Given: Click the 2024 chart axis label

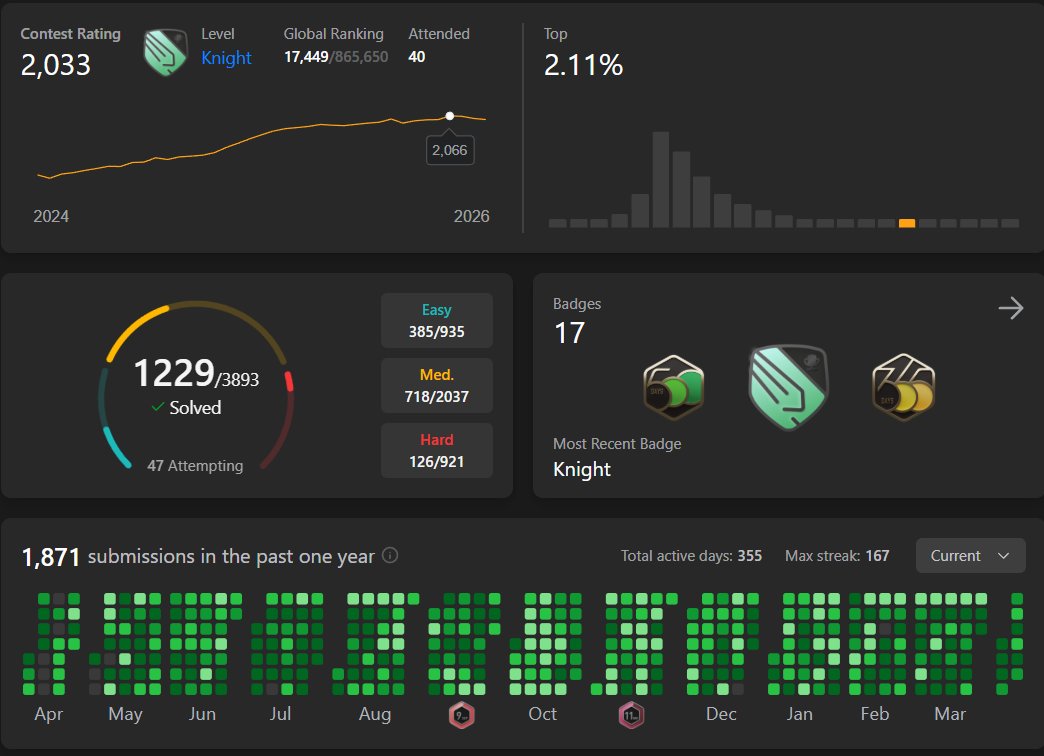Looking at the screenshot, I should (51, 216).
